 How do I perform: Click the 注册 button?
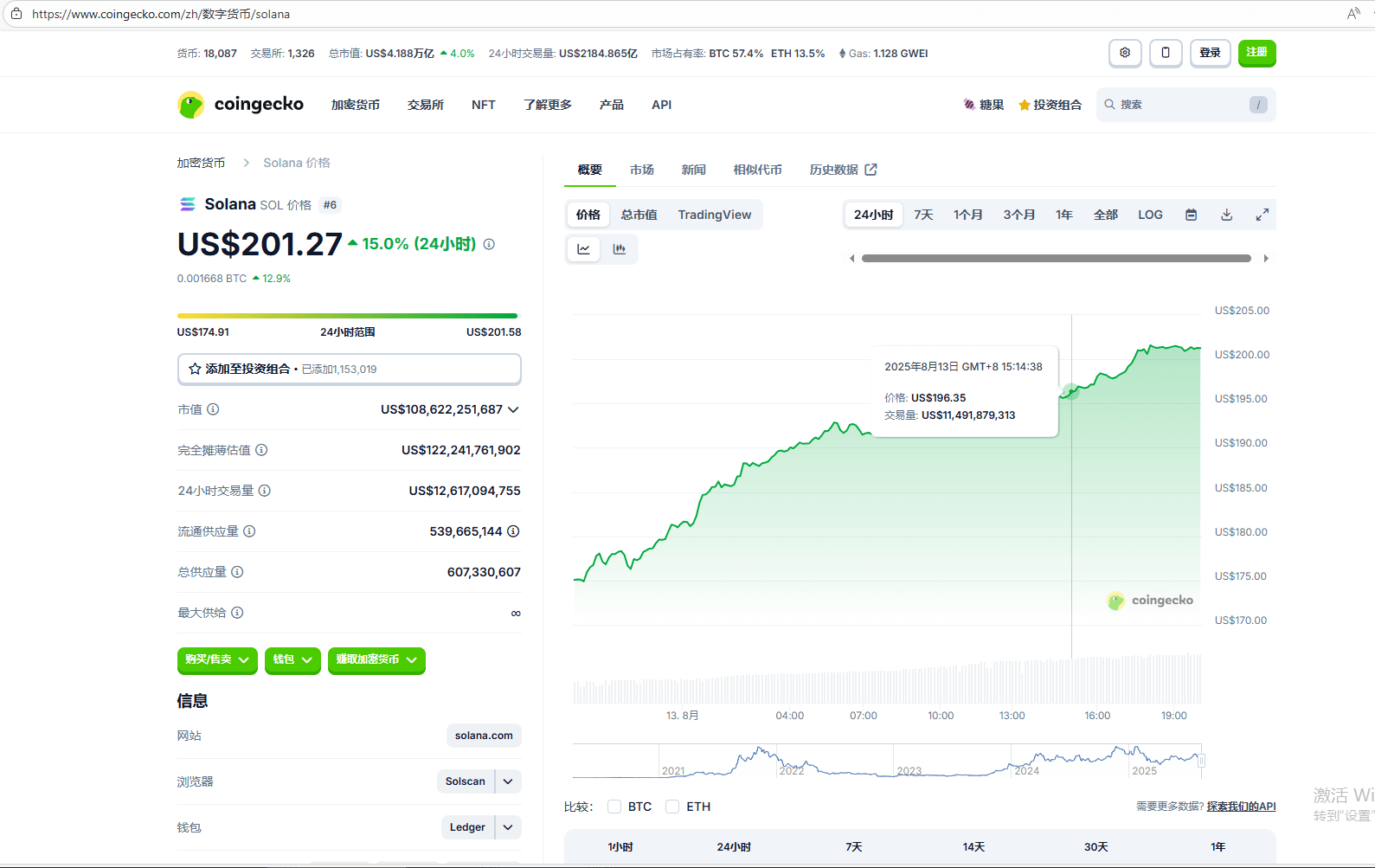(x=1257, y=53)
